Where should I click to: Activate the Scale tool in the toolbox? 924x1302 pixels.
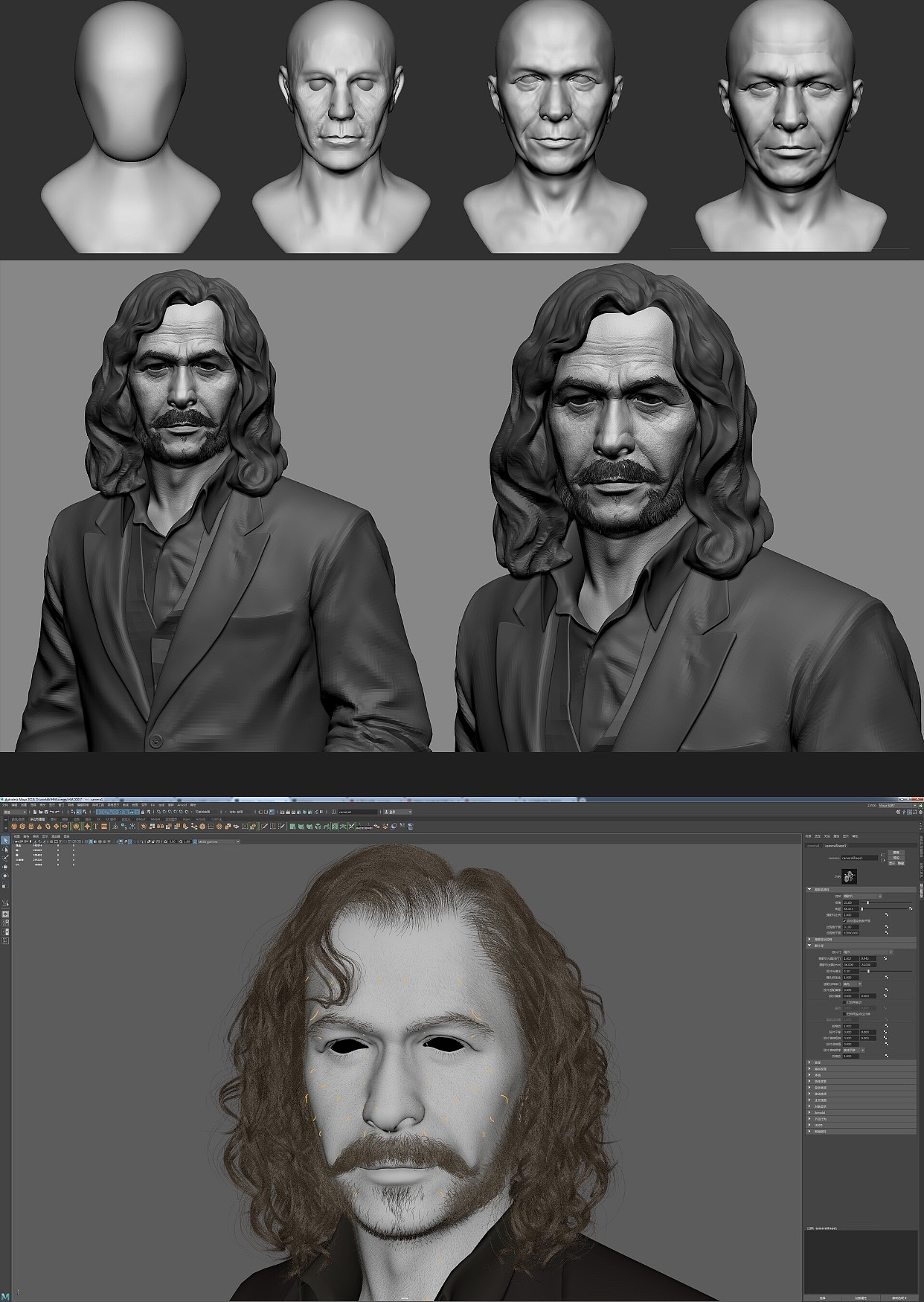[x=5, y=885]
